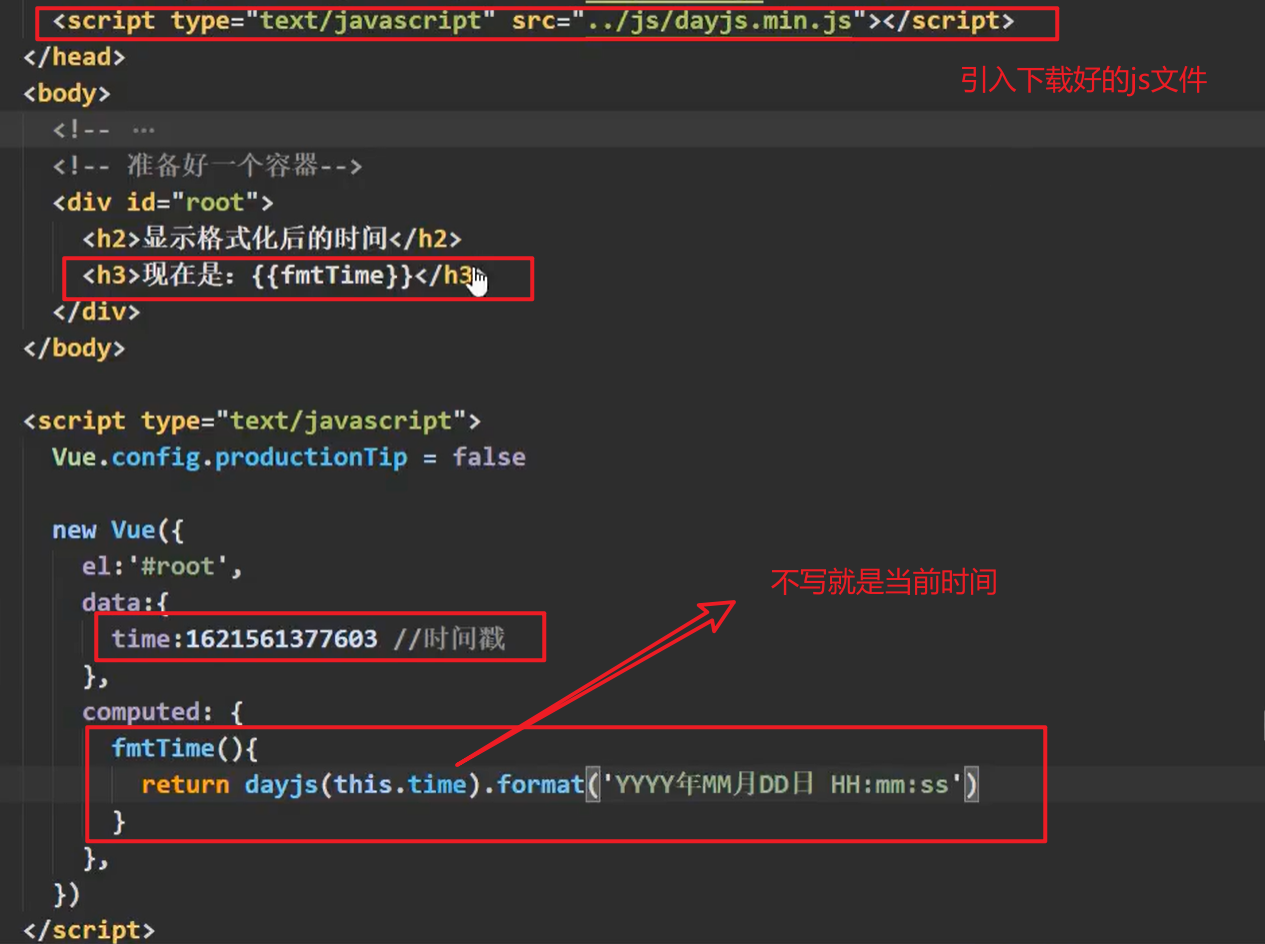Click the </script> tag on the last line
The width and height of the screenshot is (1265, 944).
tap(89, 930)
